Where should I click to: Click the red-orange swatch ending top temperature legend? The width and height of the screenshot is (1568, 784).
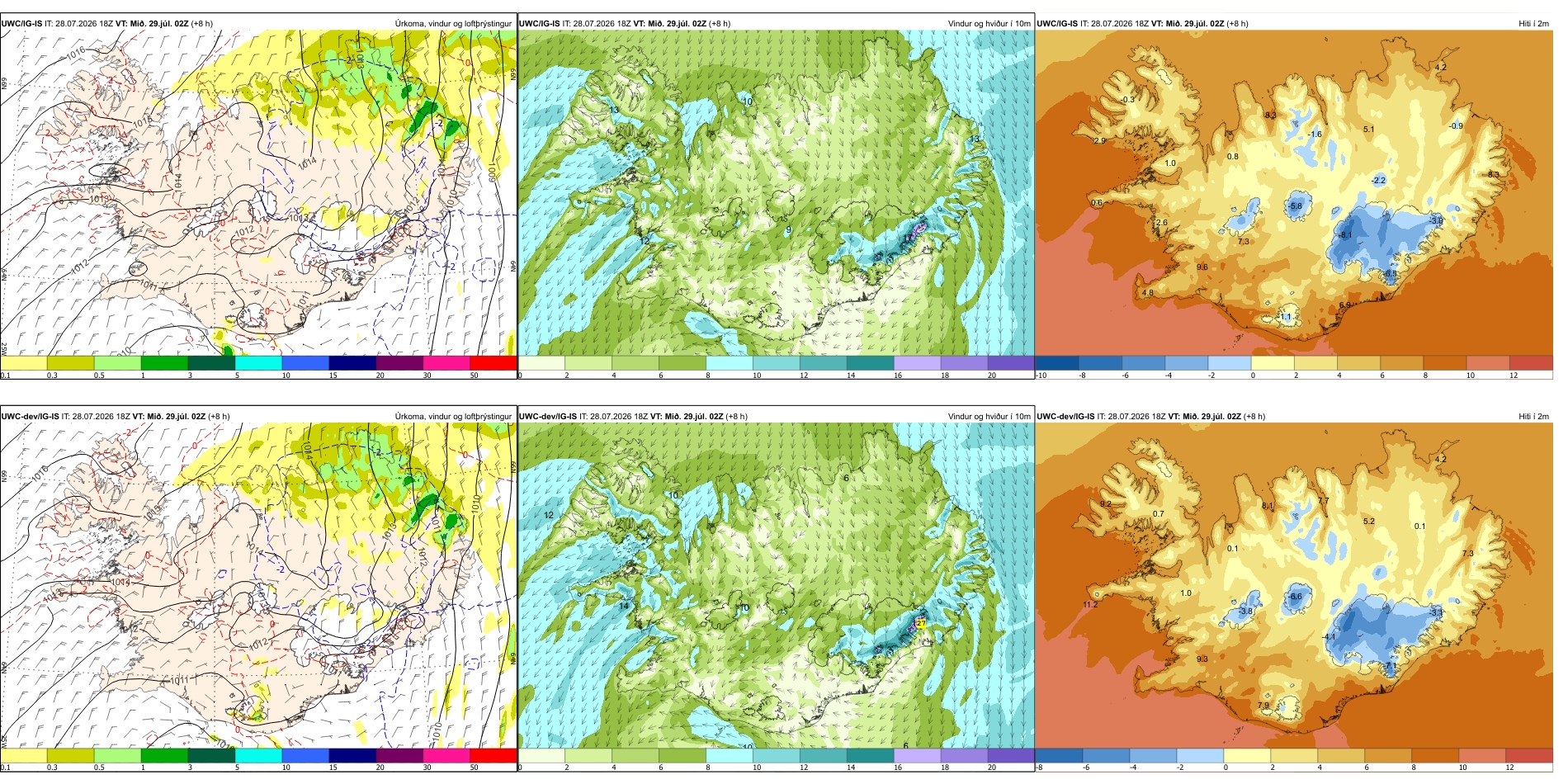point(1531,363)
